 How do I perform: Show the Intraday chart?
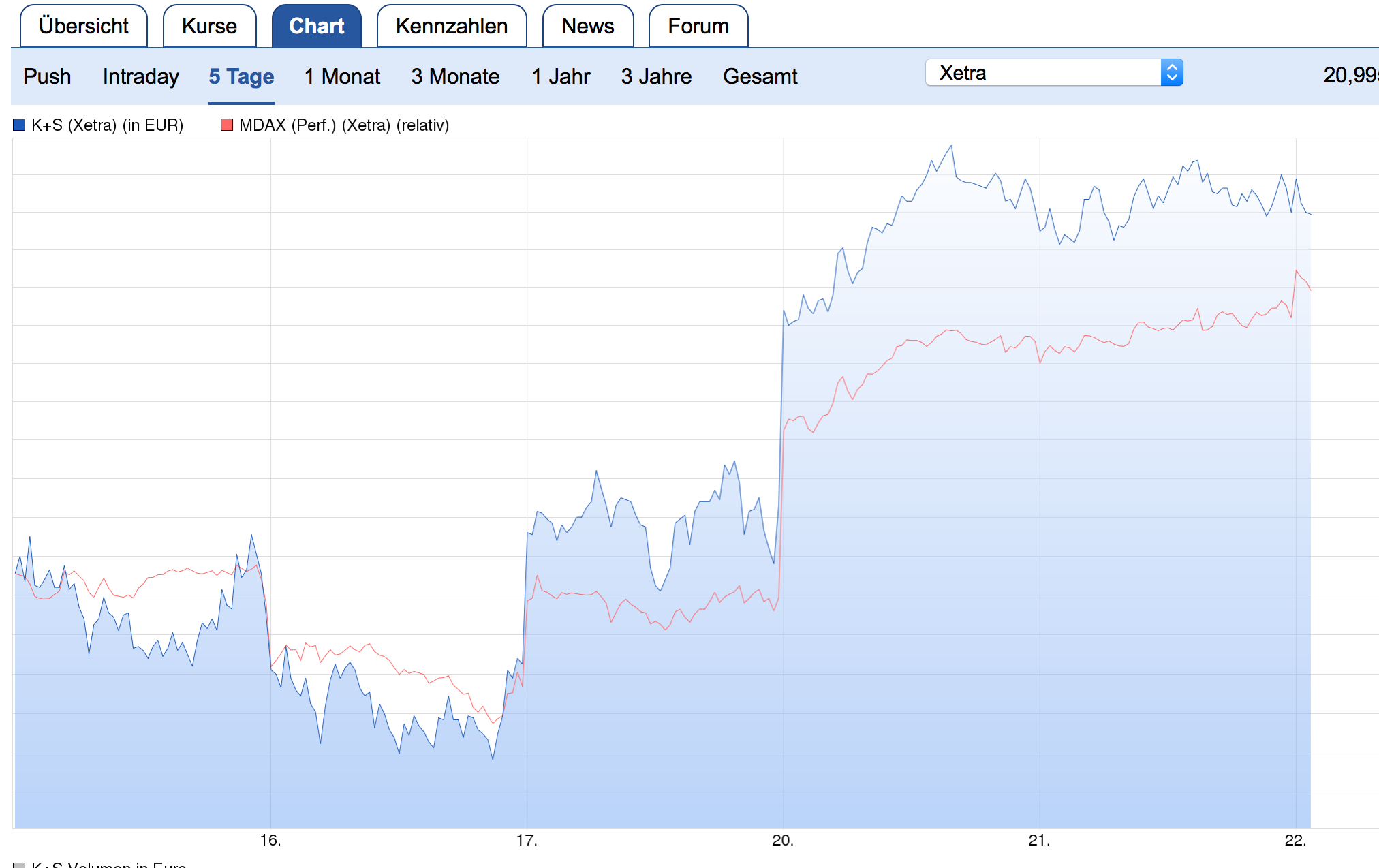coord(140,76)
